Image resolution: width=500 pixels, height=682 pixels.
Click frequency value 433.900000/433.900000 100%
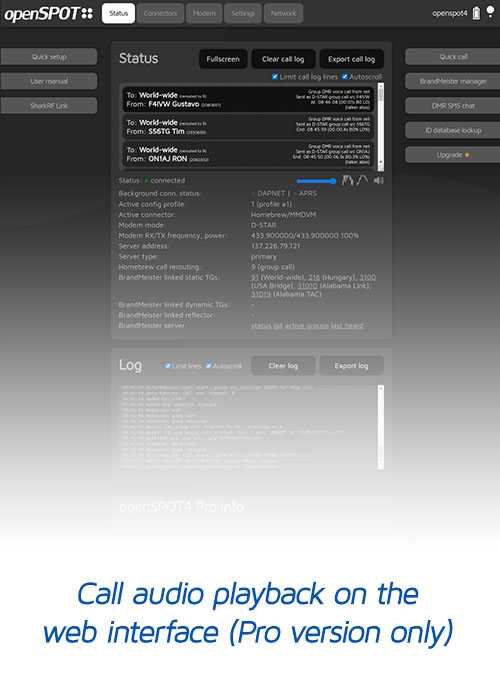[305, 235]
